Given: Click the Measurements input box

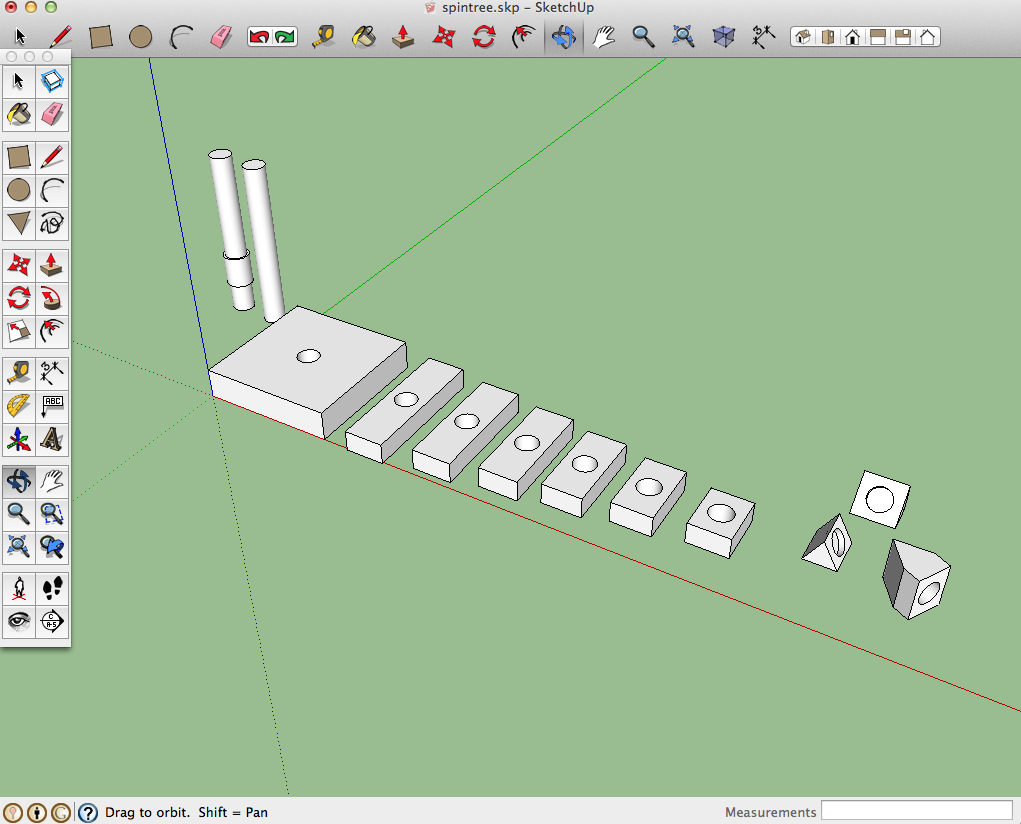Looking at the screenshot, I should tap(916, 811).
